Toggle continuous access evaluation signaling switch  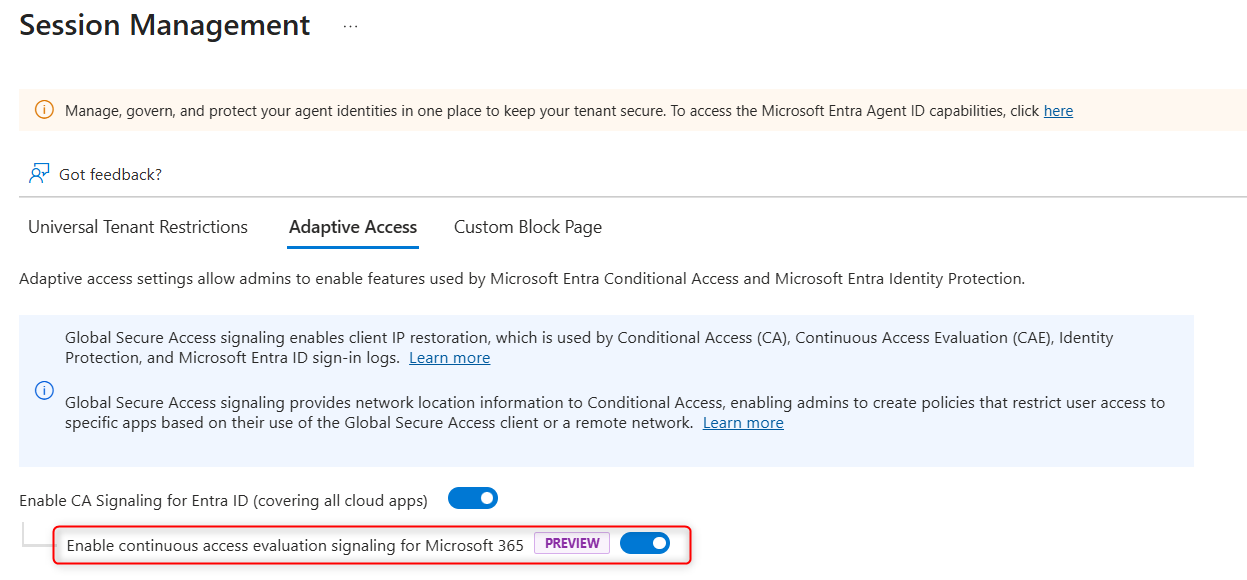[x=645, y=543]
